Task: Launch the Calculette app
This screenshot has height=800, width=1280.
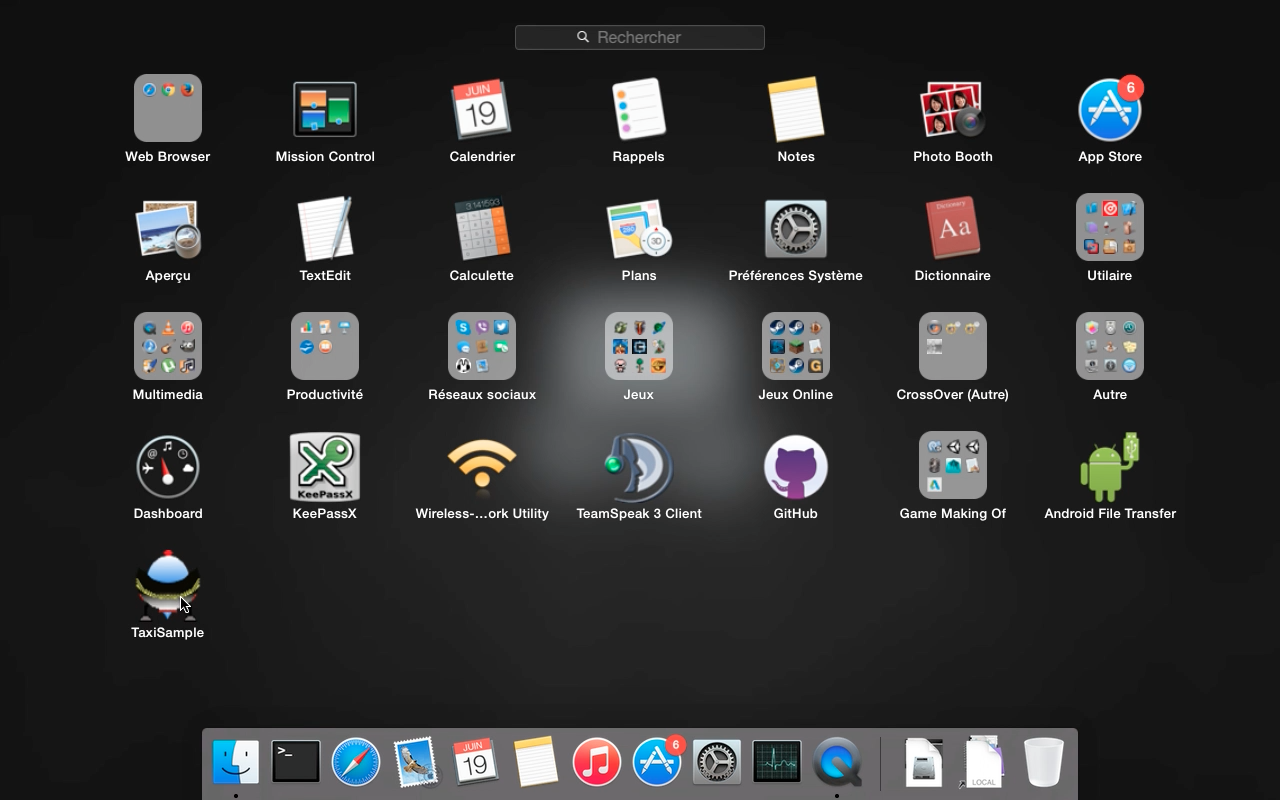Action: point(482,228)
